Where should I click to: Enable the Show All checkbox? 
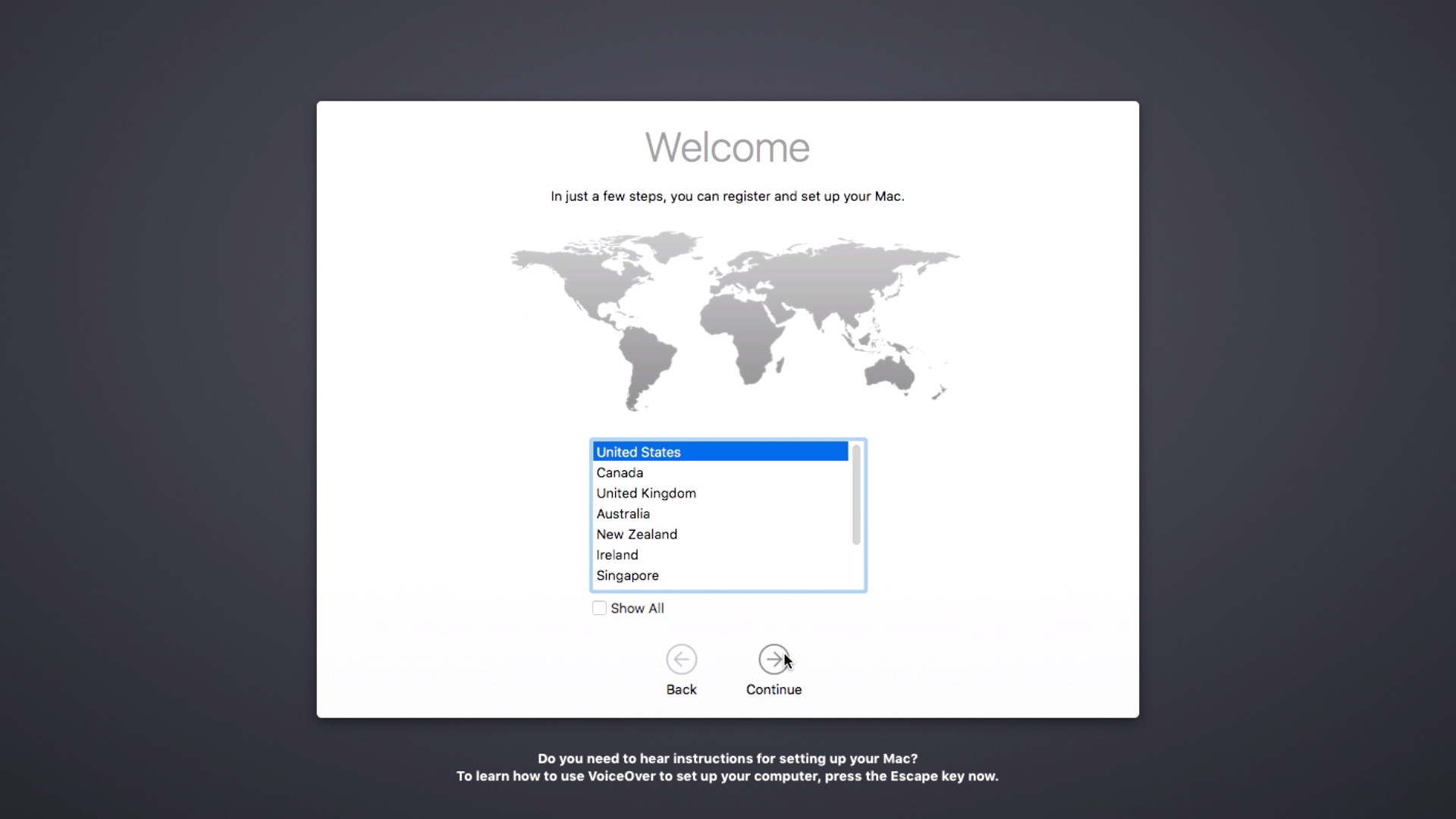coord(599,608)
